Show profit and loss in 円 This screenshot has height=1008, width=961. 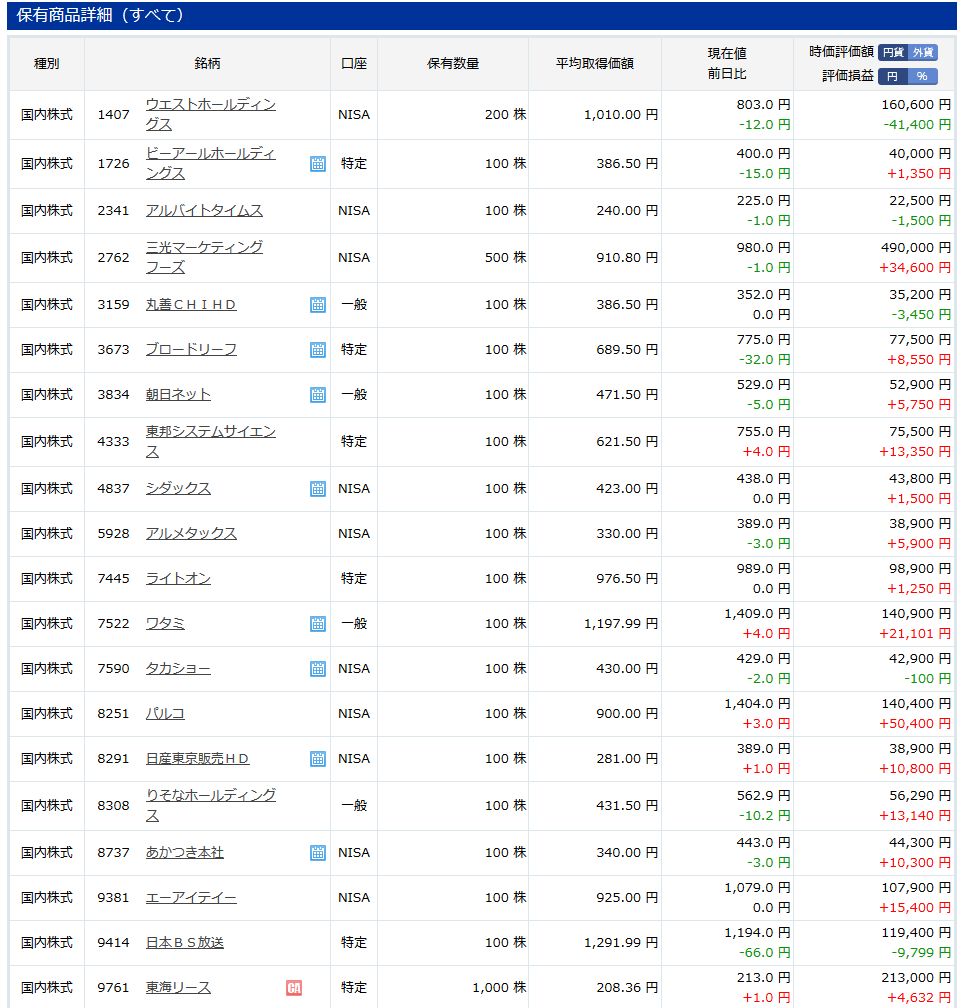pyautogui.click(x=893, y=76)
